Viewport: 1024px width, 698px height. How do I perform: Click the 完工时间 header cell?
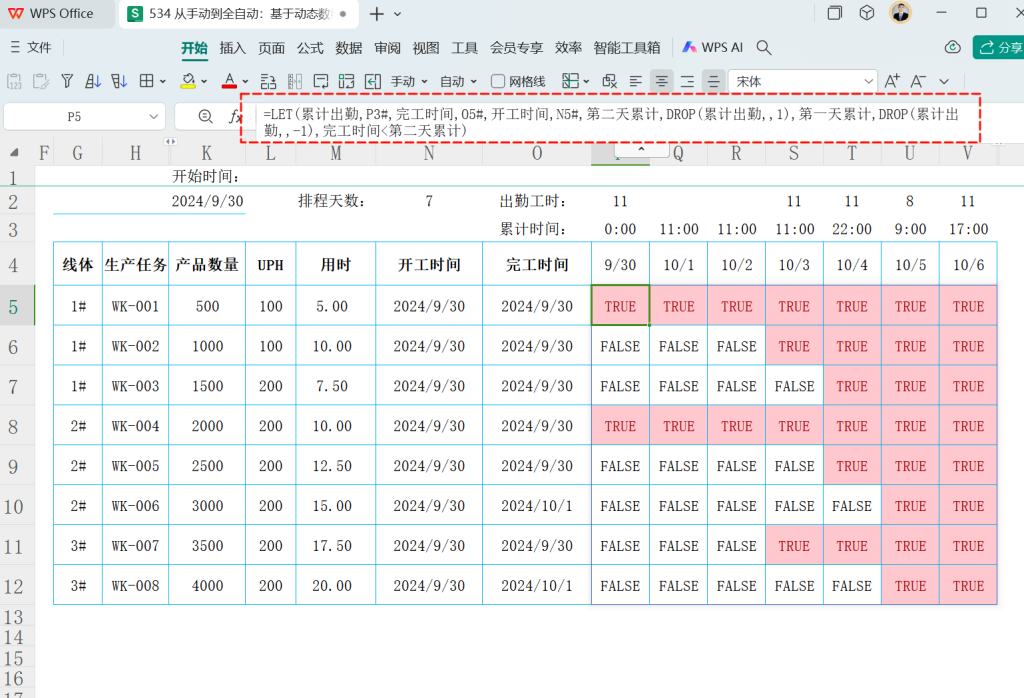(537, 265)
